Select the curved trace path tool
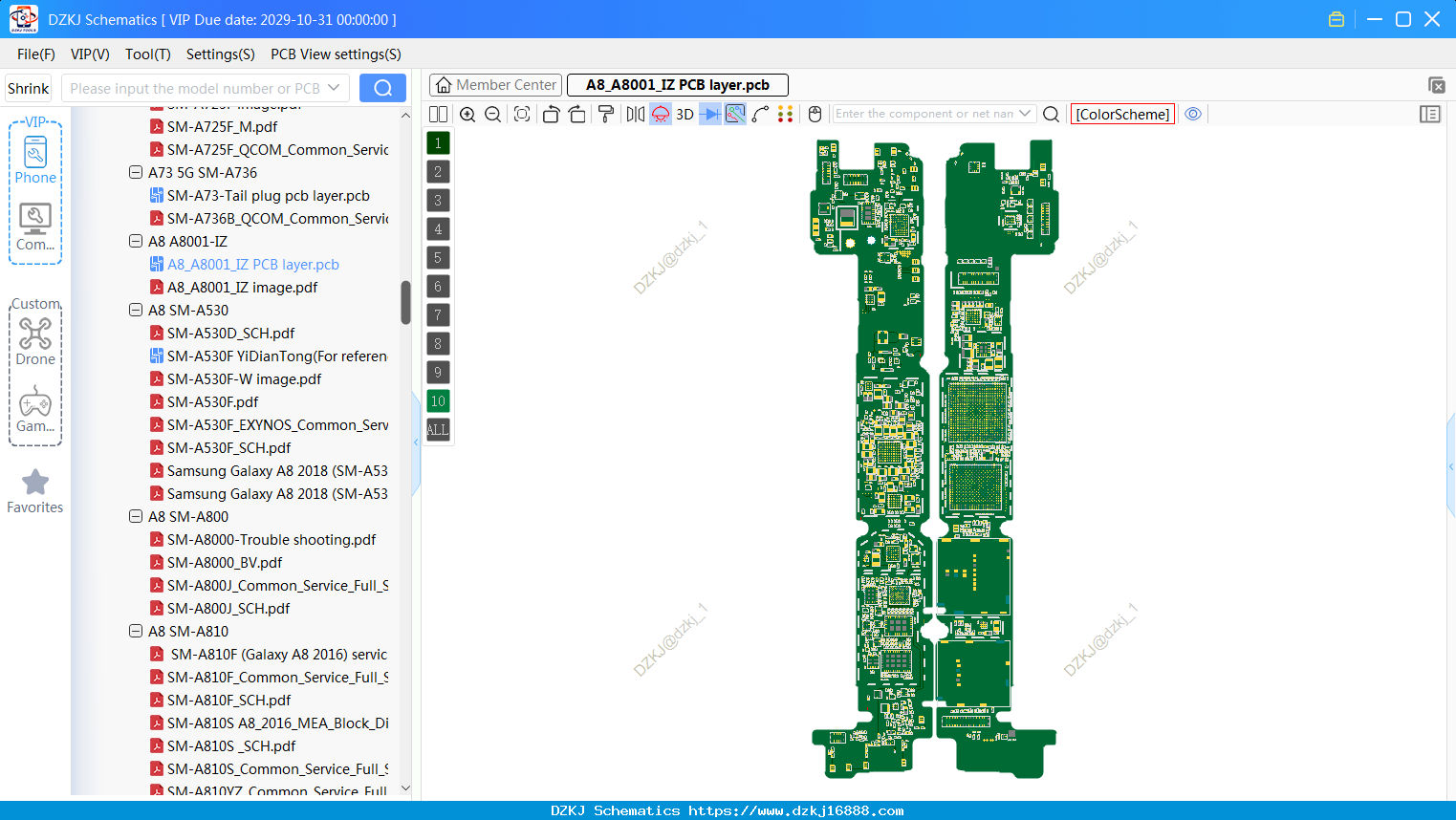This screenshot has width=1456, height=820. tap(761, 114)
